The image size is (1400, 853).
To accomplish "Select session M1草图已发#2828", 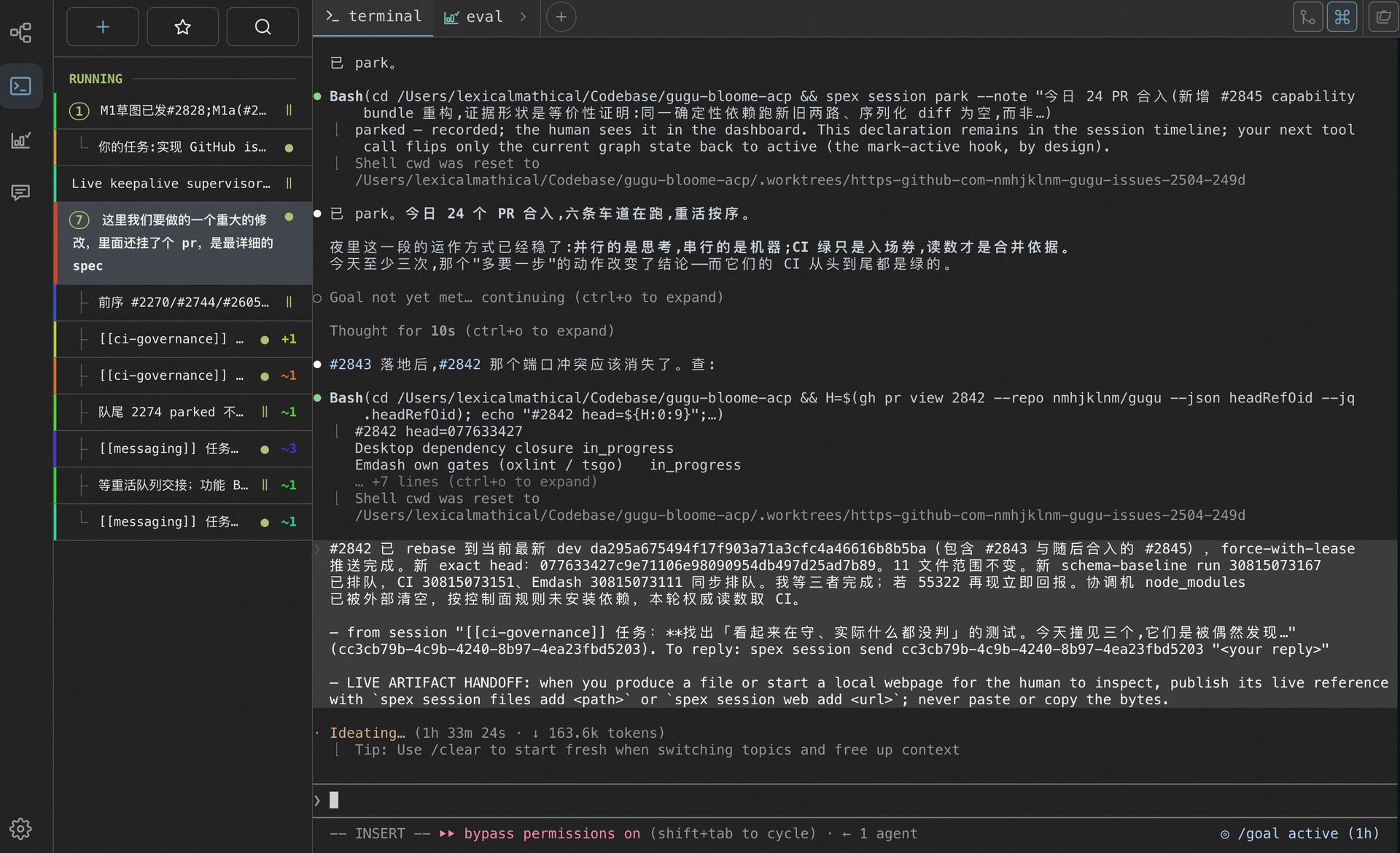I will pos(183,111).
